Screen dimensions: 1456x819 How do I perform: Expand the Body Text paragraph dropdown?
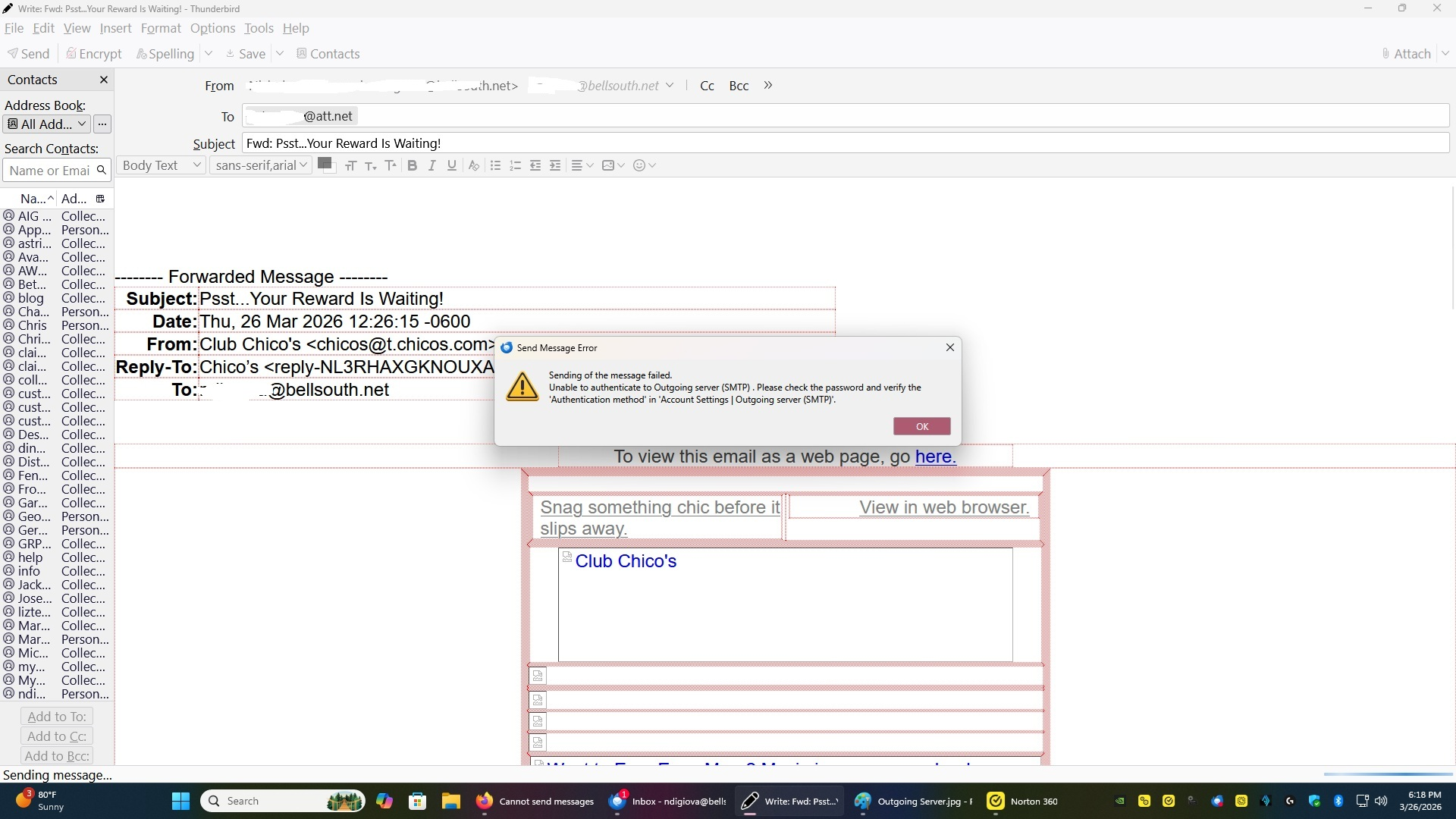[x=161, y=165]
